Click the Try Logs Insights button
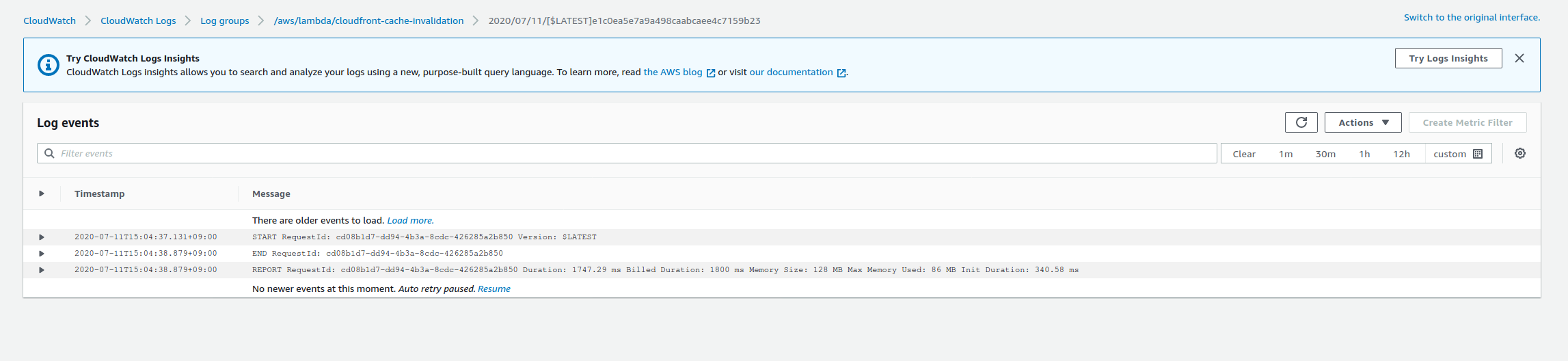 tap(1448, 58)
